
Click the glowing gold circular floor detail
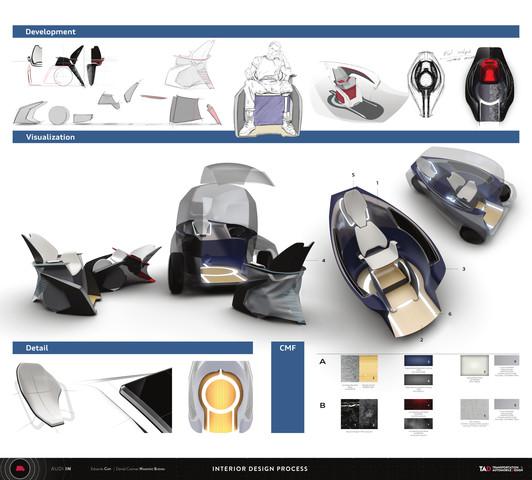pos(221,397)
